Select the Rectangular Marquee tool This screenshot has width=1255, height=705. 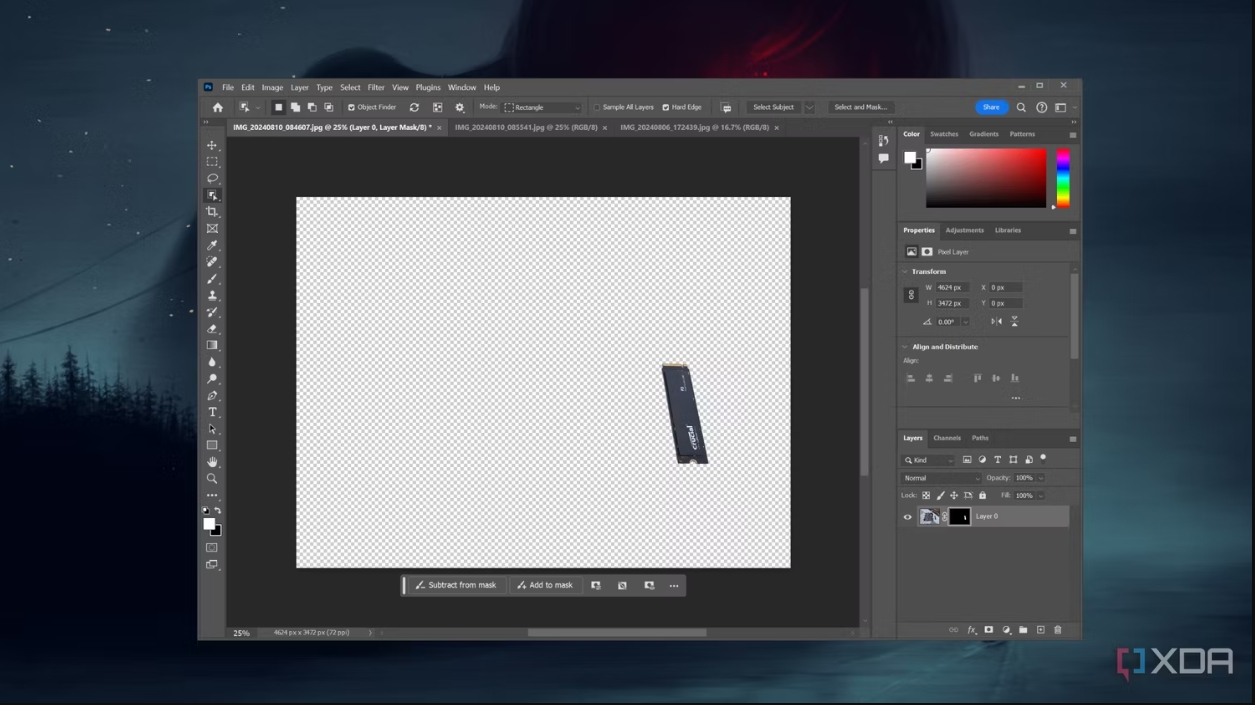[212, 162]
